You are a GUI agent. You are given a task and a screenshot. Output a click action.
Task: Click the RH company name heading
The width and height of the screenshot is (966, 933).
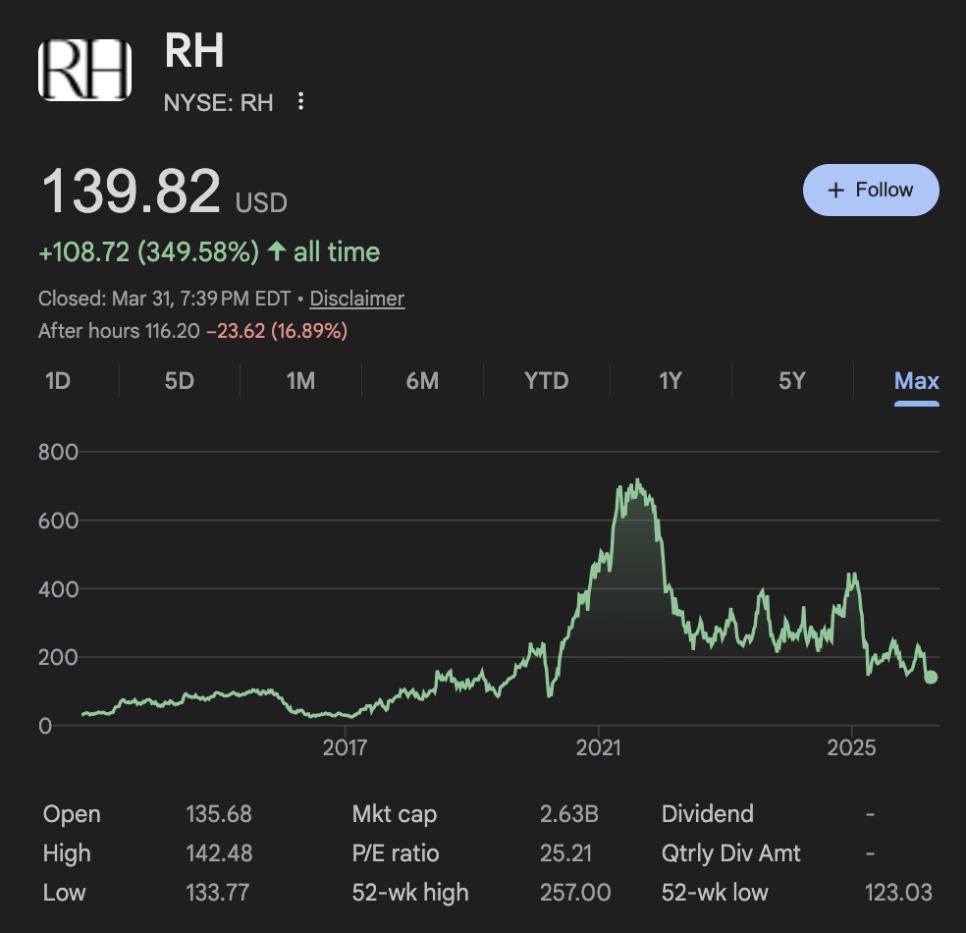point(194,51)
